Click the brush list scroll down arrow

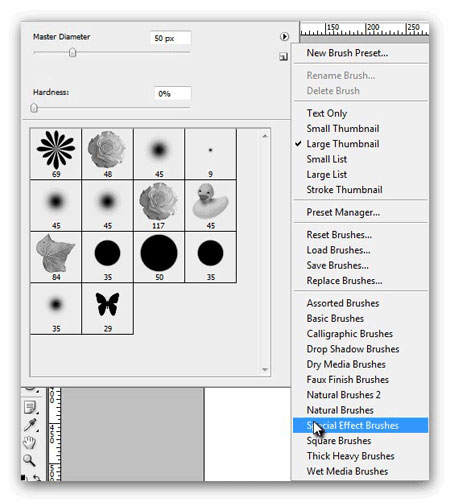265,369
